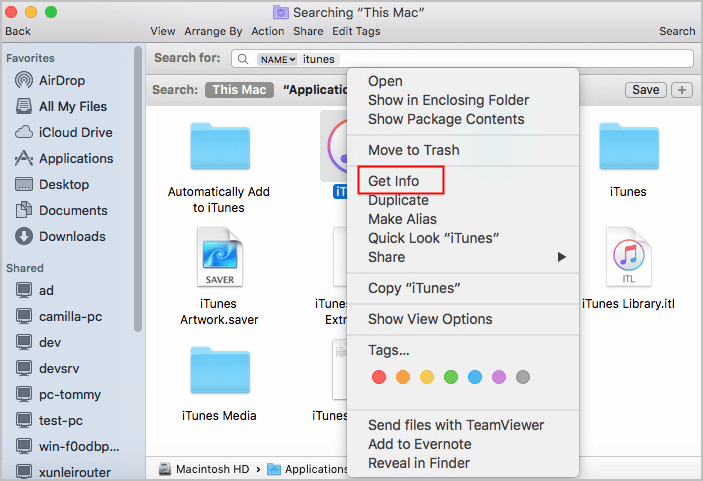Switch search scope to "Applications"
703x481 pixels.
pos(315,90)
